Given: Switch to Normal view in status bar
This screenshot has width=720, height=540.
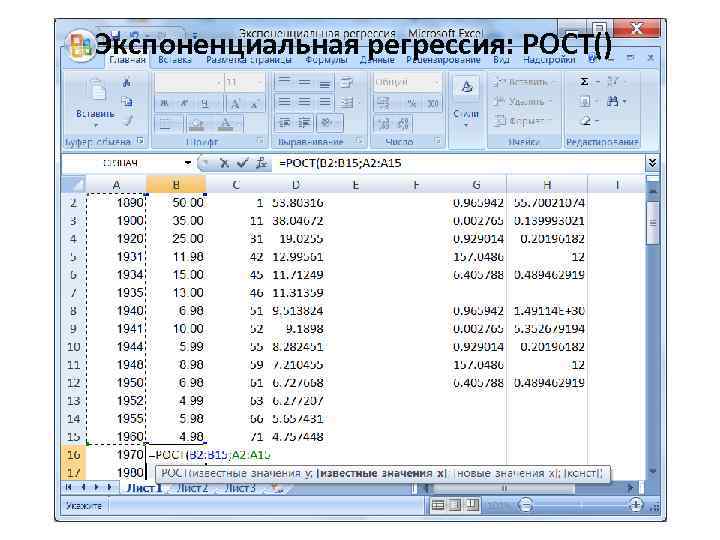Looking at the screenshot, I should [x=438, y=506].
